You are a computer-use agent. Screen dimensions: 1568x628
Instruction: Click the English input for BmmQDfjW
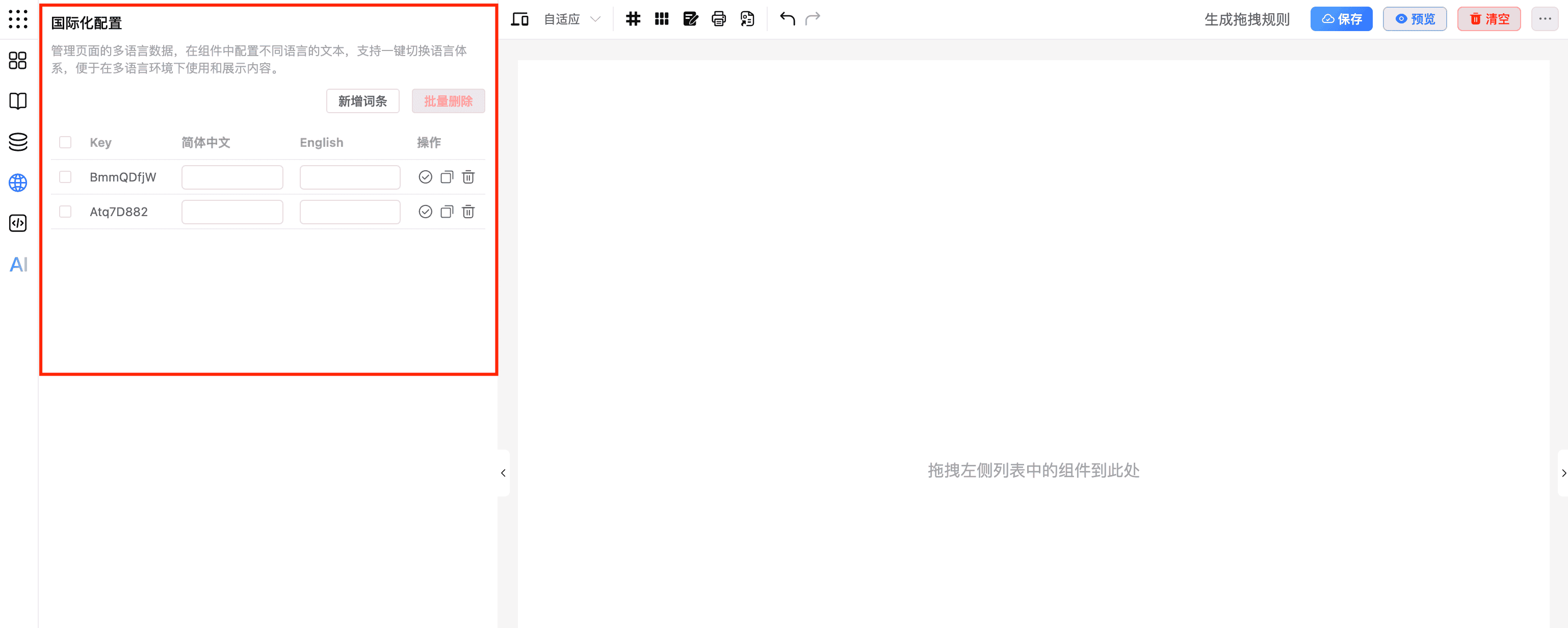(x=350, y=177)
